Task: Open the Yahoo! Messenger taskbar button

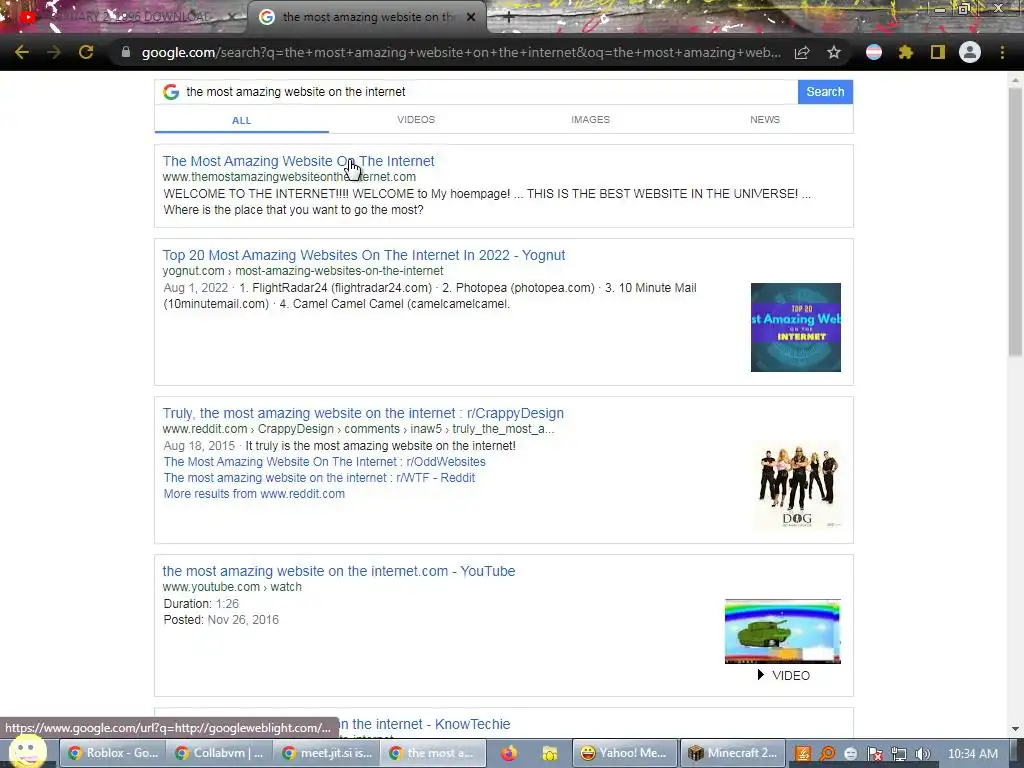Action: coord(624,753)
